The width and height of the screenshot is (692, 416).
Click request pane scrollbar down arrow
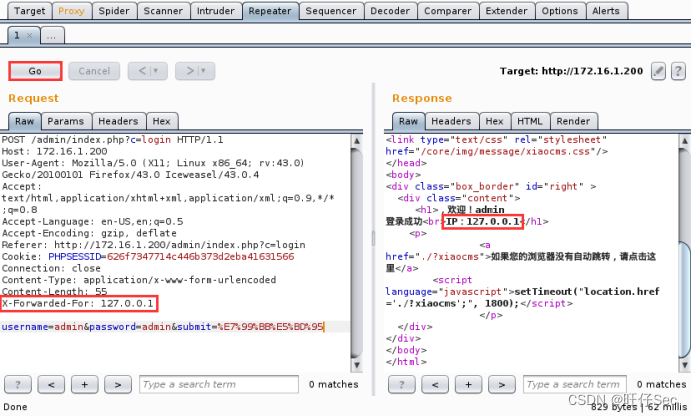pos(357,365)
